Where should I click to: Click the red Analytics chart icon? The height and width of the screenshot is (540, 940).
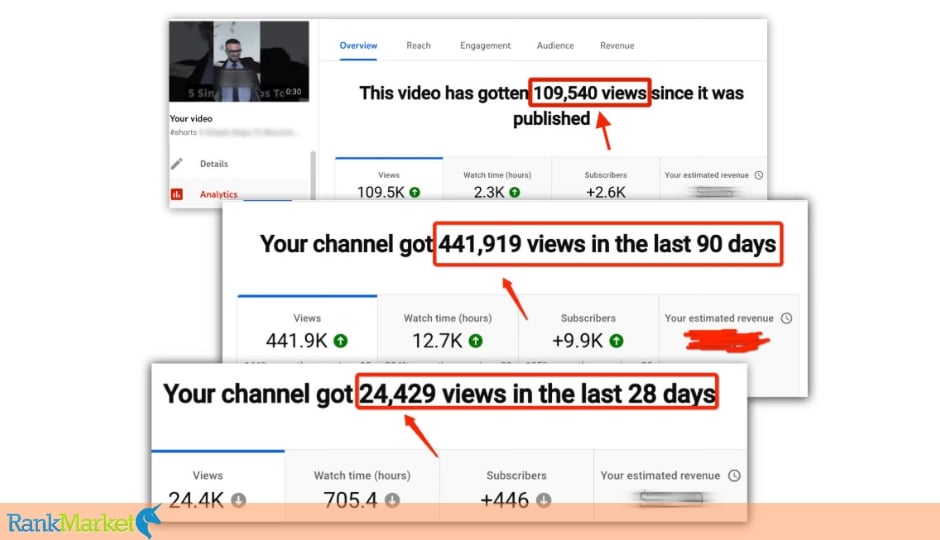click(177, 194)
